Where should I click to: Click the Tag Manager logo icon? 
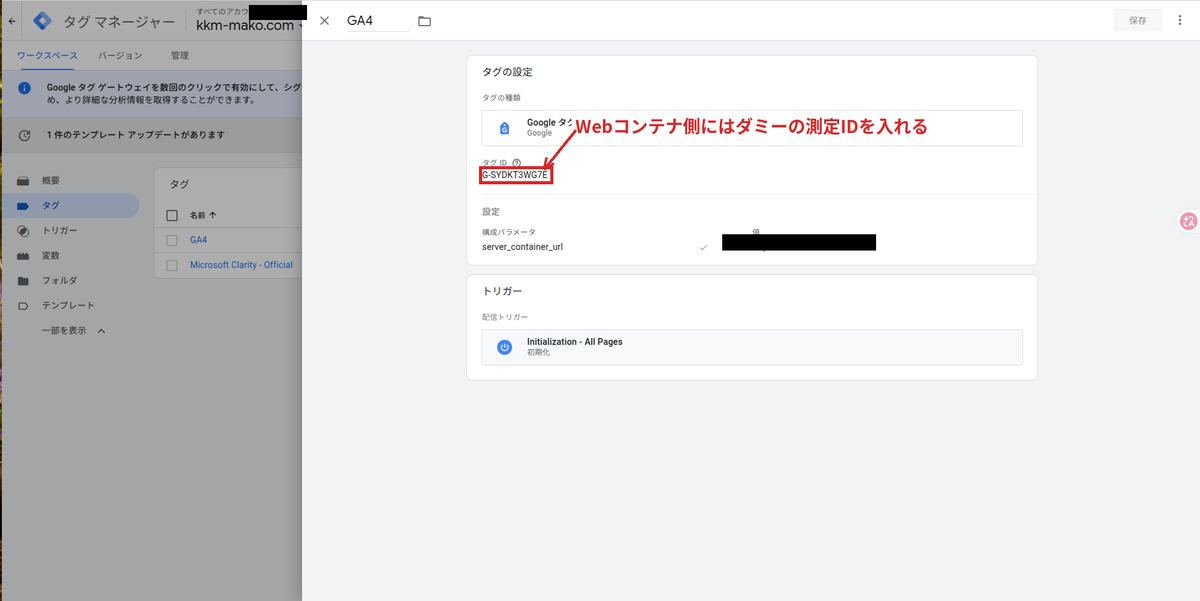(x=43, y=20)
